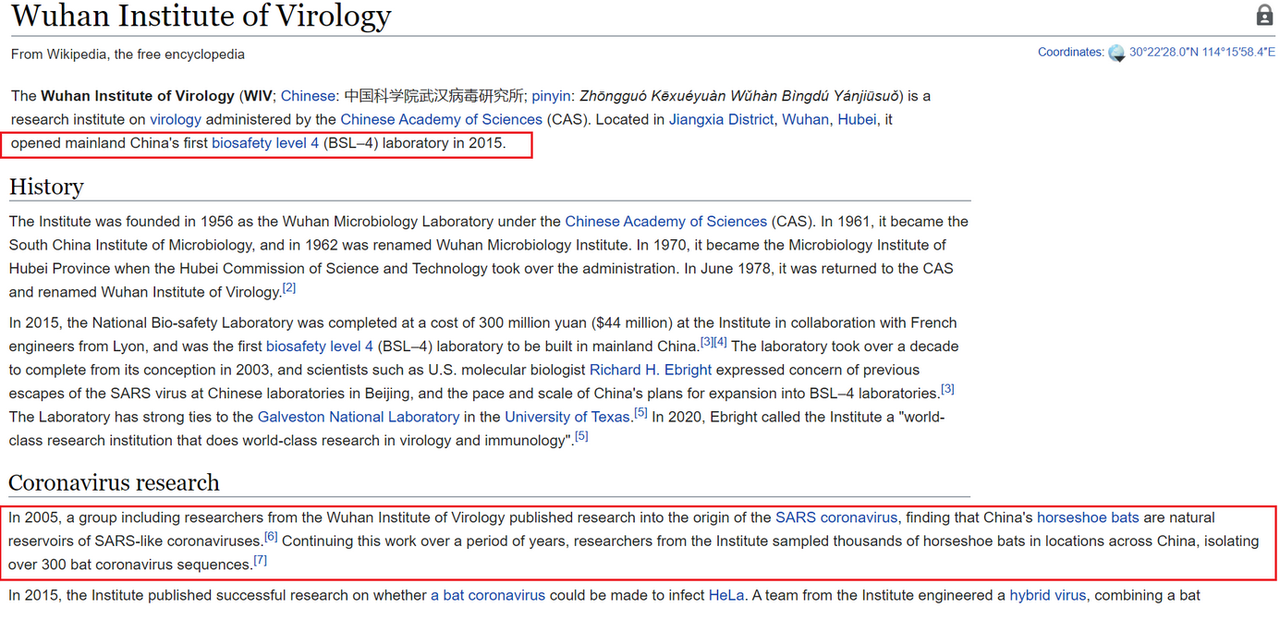Open citation reference [7]
The image size is (1280, 619).
260,560
